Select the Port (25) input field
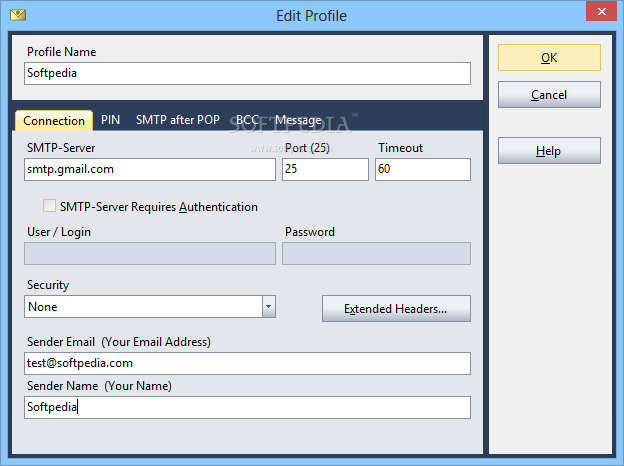Viewport: 624px width, 466px height. coord(325,170)
